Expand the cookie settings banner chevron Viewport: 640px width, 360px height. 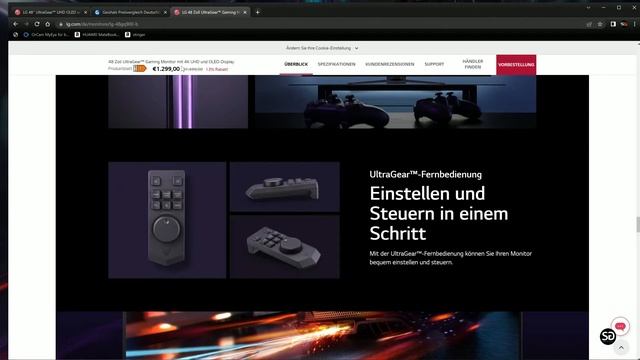pyautogui.click(x=356, y=48)
